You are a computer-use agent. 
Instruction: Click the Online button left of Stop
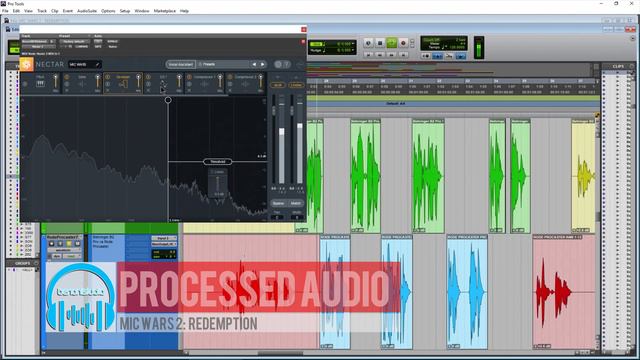[368, 43]
